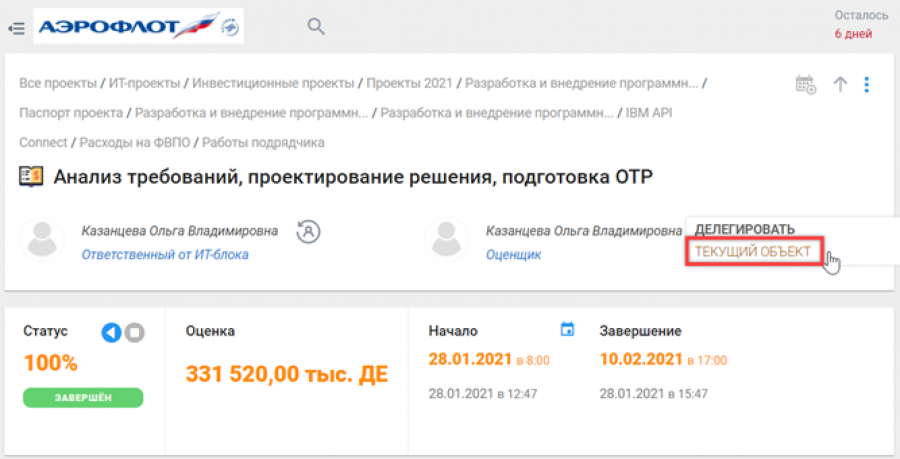Open the three-dot more options menu

tap(867, 85)
